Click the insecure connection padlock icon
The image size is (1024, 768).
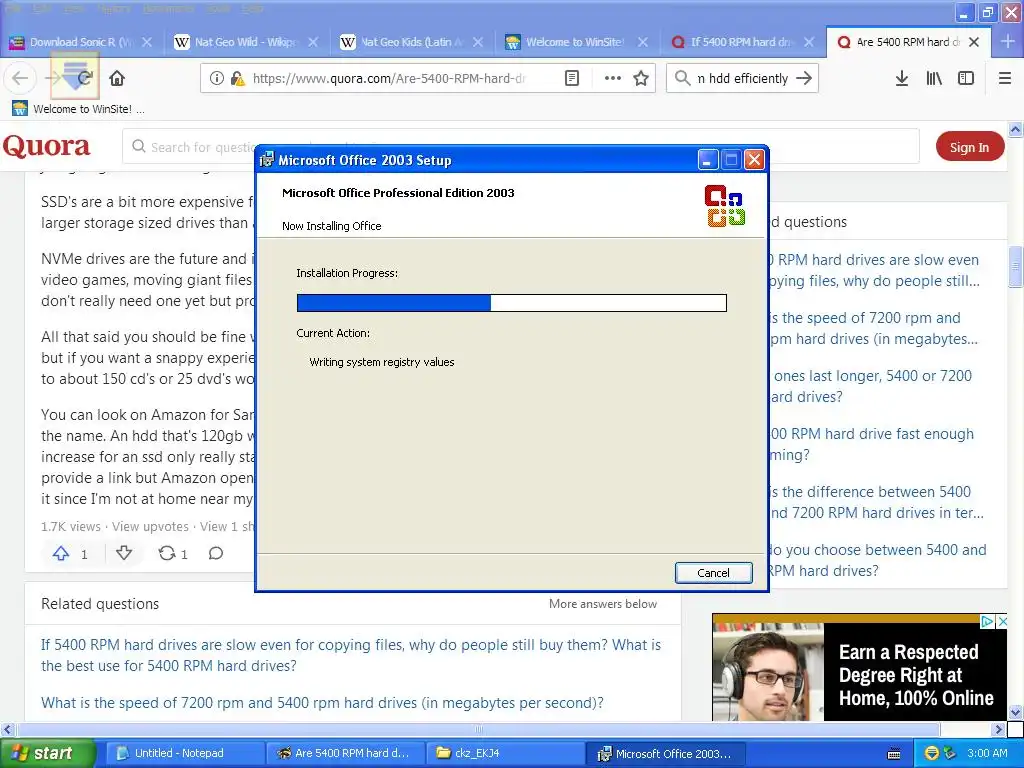238,78
